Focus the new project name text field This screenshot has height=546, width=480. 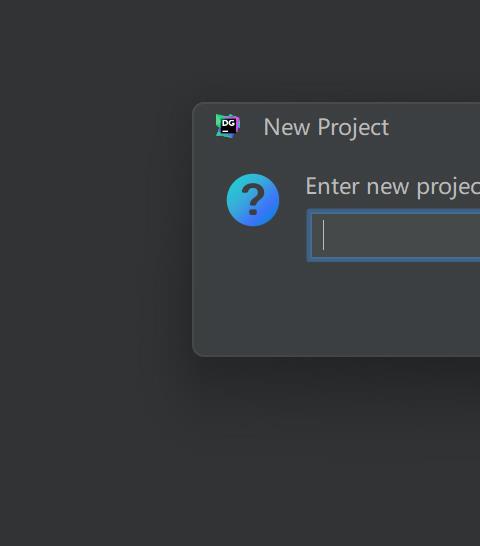[394, 235]
